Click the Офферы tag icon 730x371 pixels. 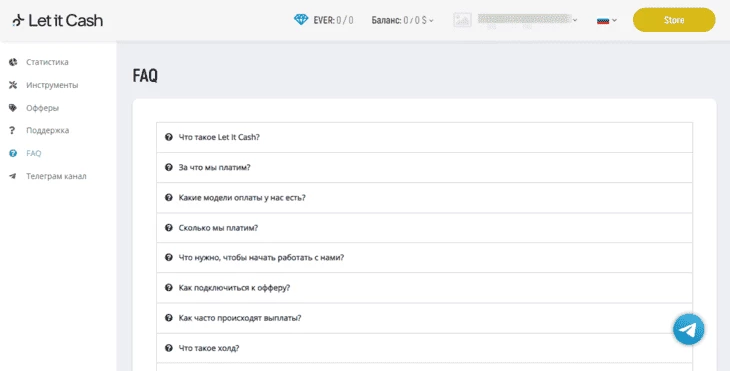point(13,108)
